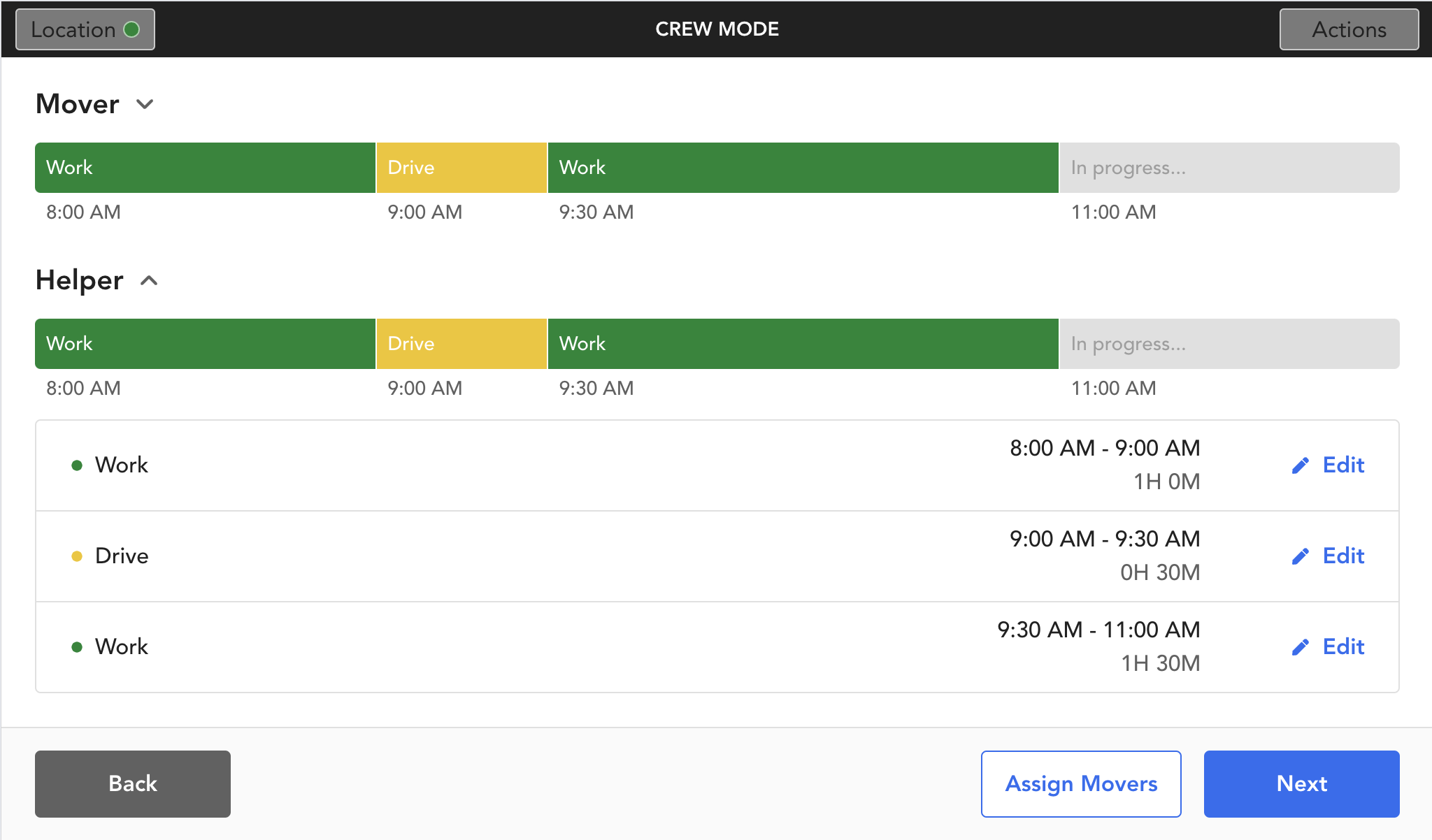Proceed with the Next button
The width and height of the screenshot is (1432, 840).
(x=1302, y=784)
